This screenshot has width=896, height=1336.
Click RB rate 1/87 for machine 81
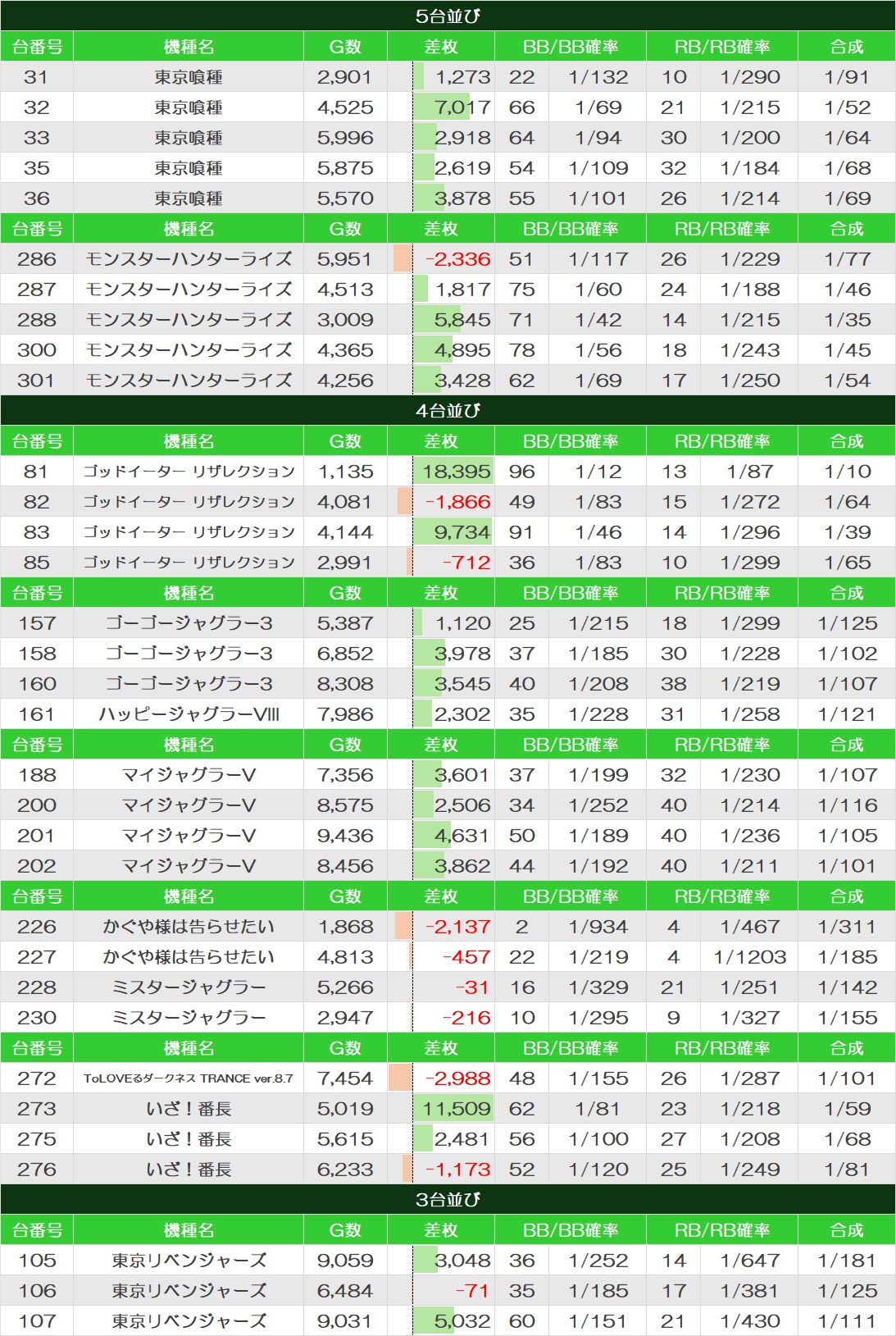click(x=749, y=472)
